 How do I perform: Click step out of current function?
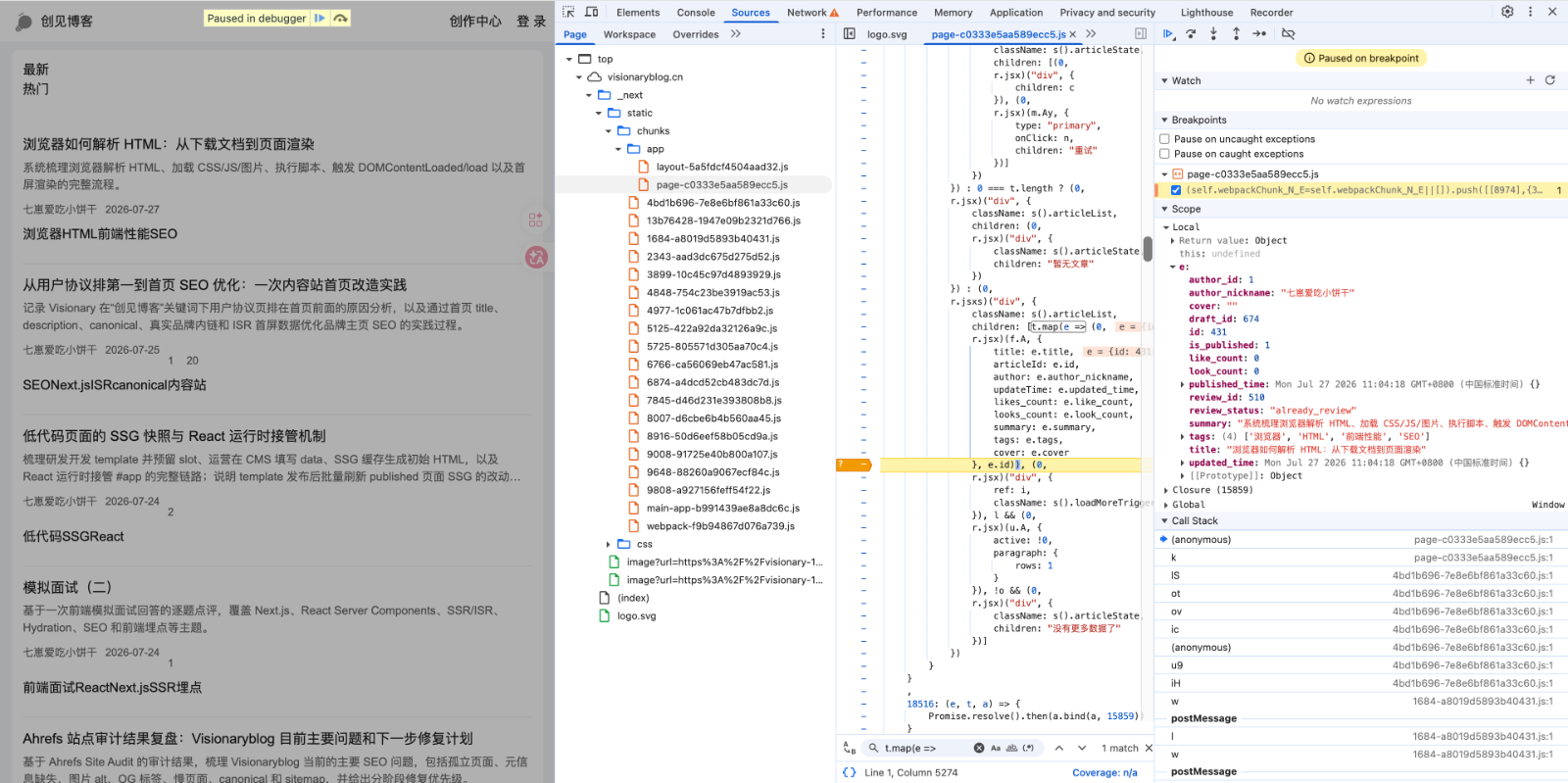1236,33
